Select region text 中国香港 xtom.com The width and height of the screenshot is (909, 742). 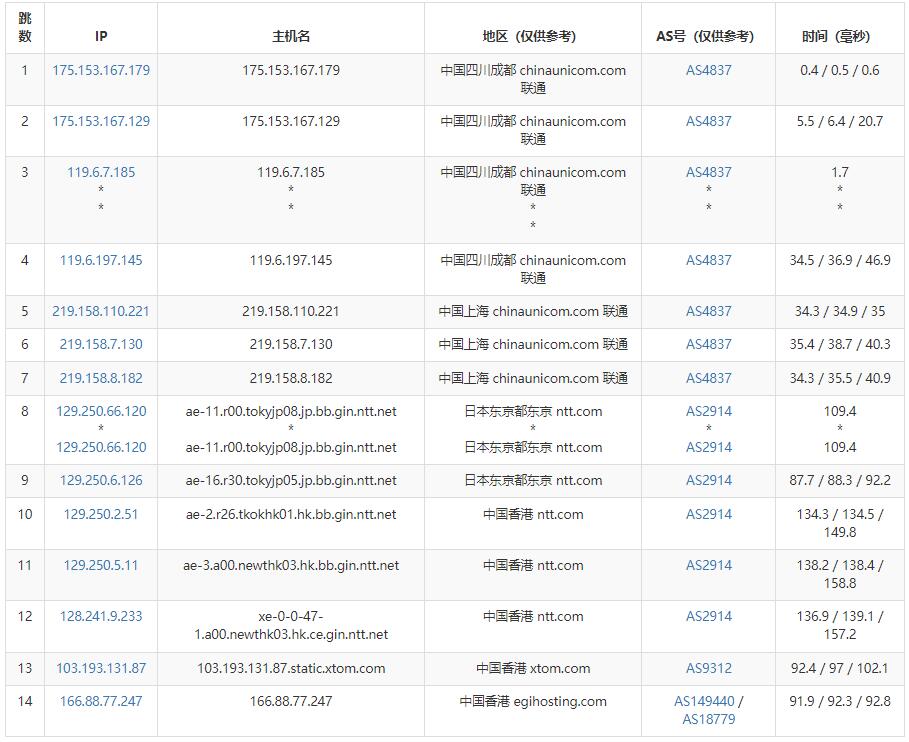point(533,668)
